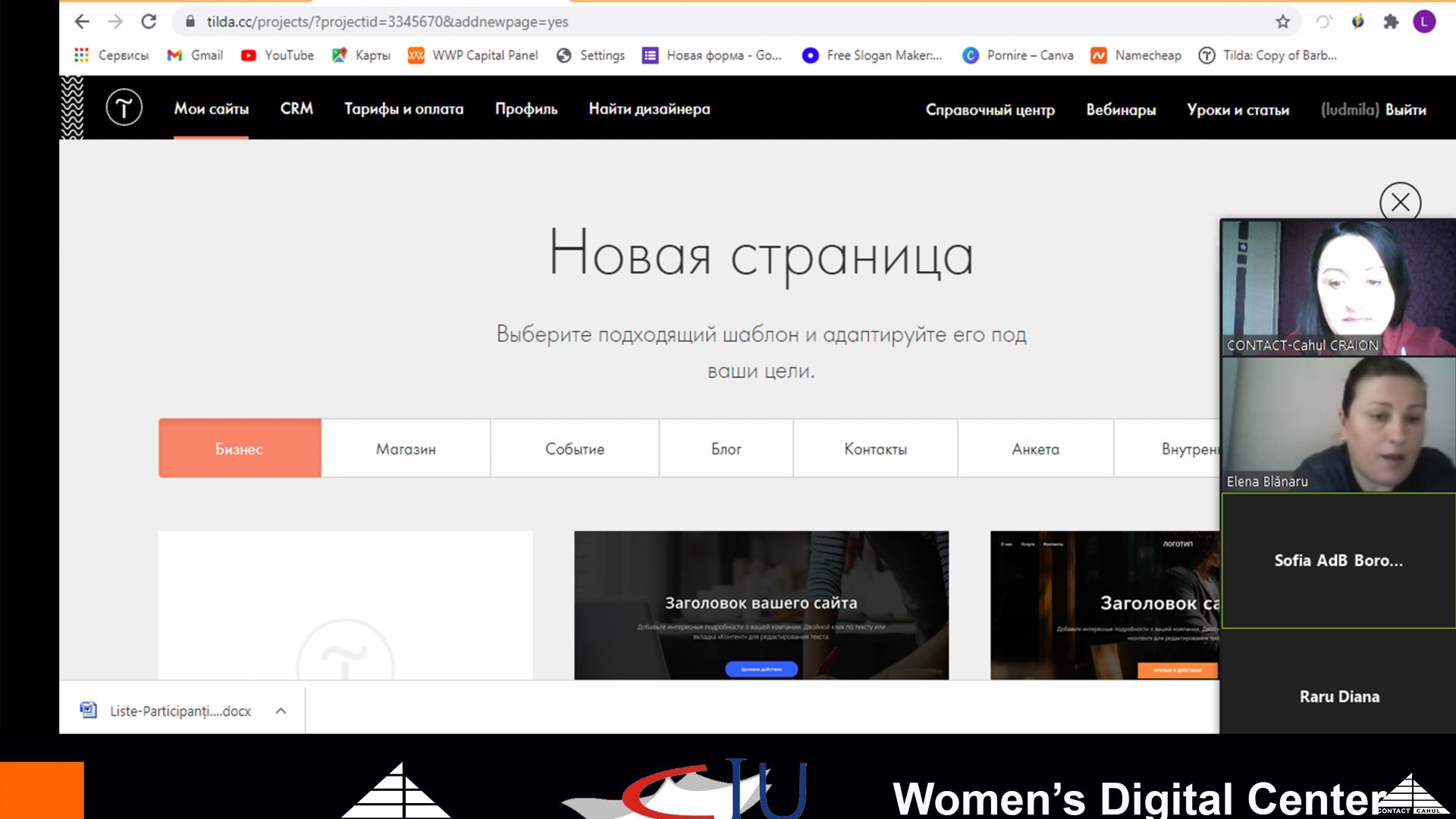Switch to the Блог template tab

(x=726, y=449)
